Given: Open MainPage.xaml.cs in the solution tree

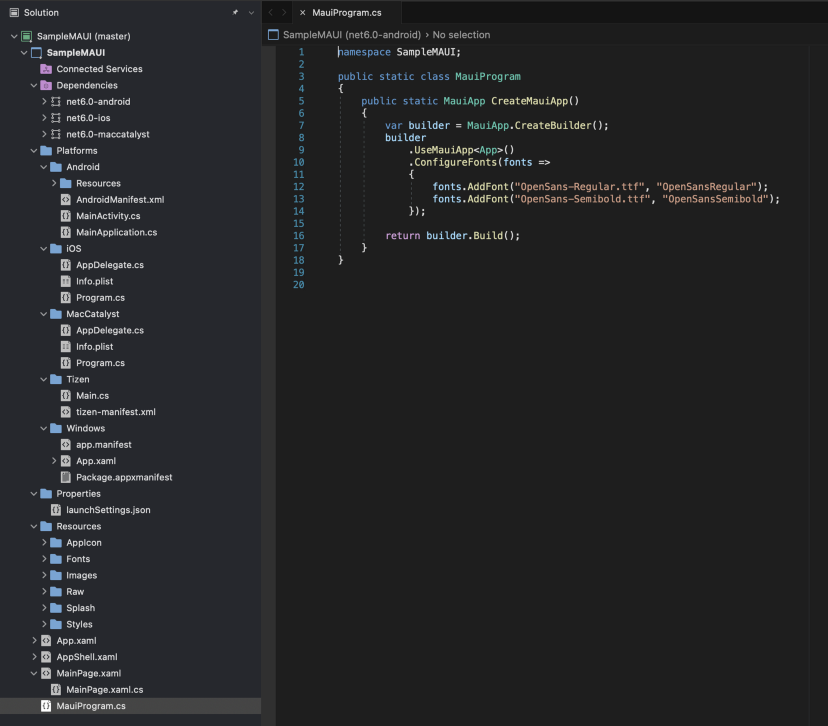Looking at the screenshot, I should point(105,690).
